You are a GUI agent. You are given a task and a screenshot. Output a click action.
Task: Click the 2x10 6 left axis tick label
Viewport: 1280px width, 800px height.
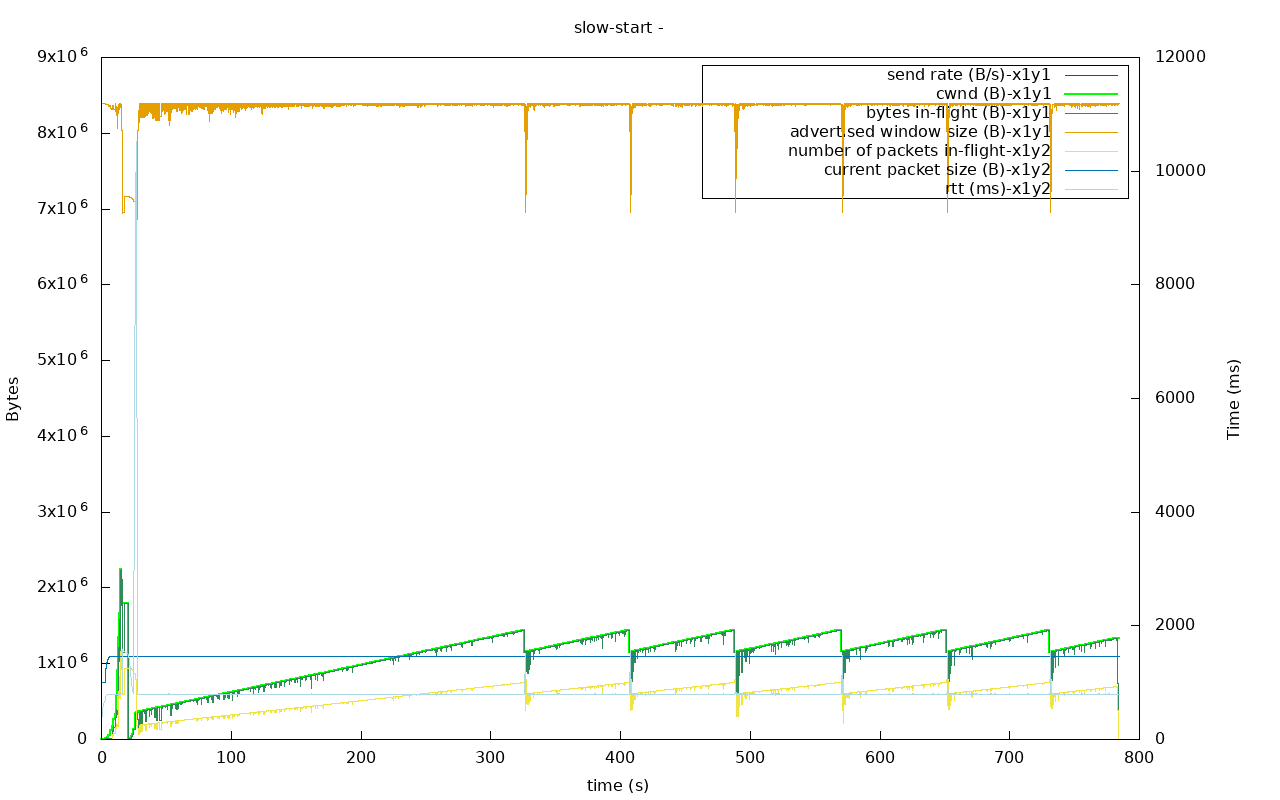[x=63, y=585]
